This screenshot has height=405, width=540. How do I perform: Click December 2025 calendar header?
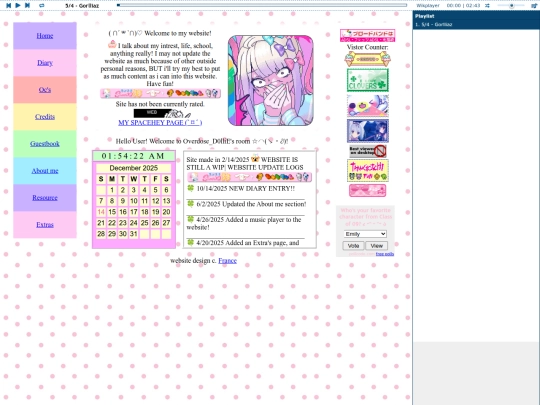point(134,168)
